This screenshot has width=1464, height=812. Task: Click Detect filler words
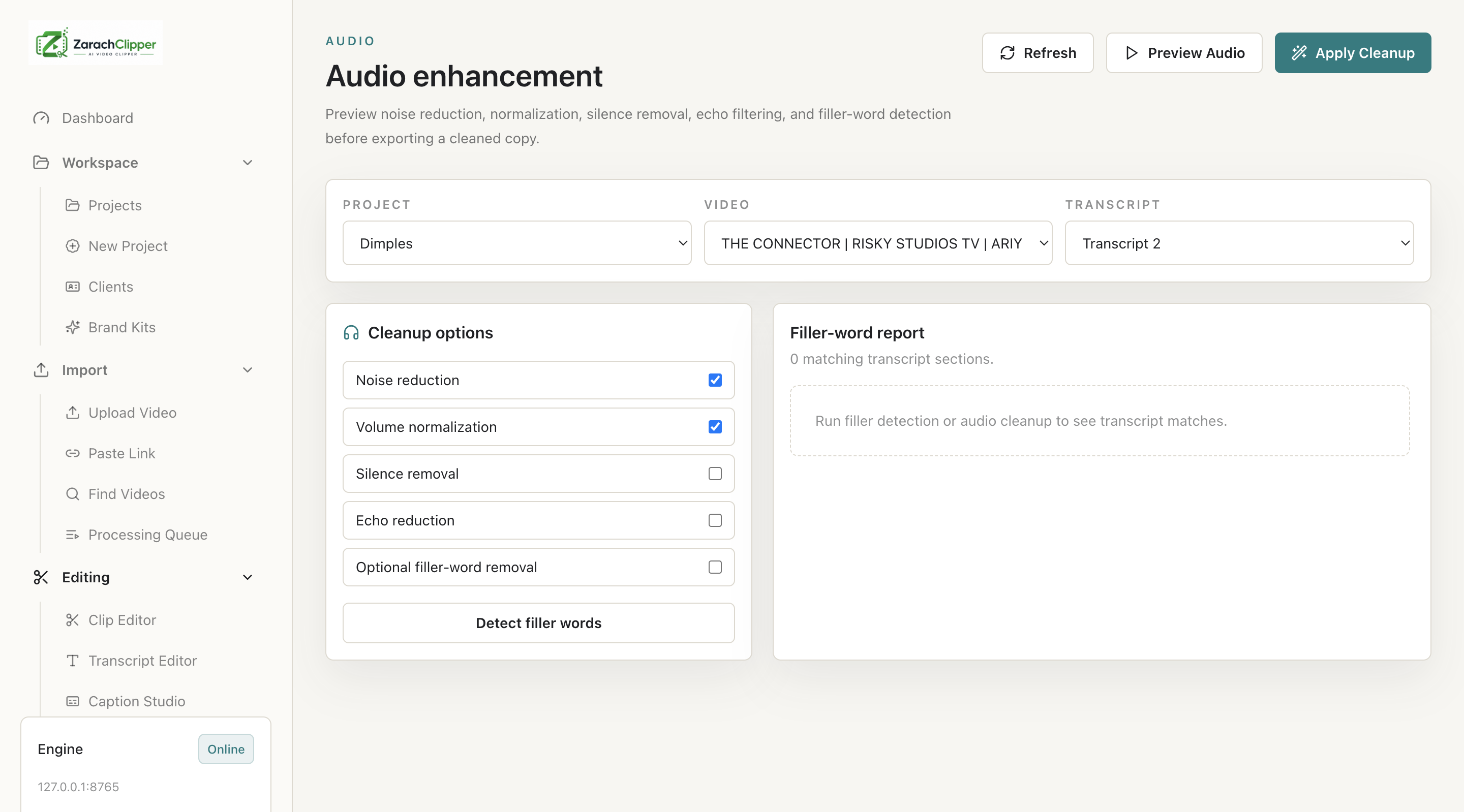pos(538,623)
